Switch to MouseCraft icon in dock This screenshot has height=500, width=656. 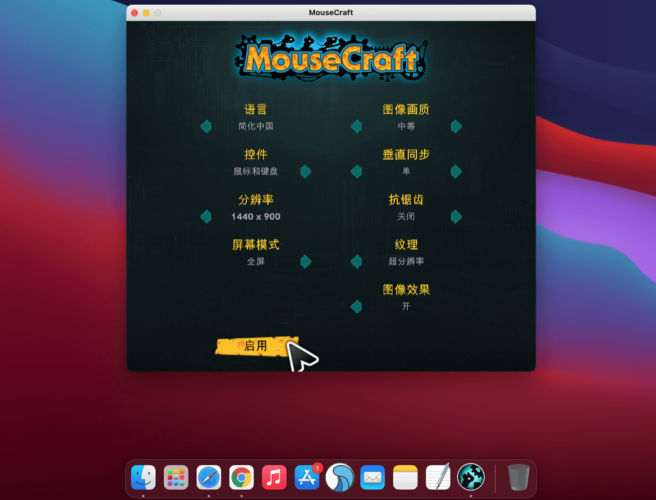tap(470, 477)
